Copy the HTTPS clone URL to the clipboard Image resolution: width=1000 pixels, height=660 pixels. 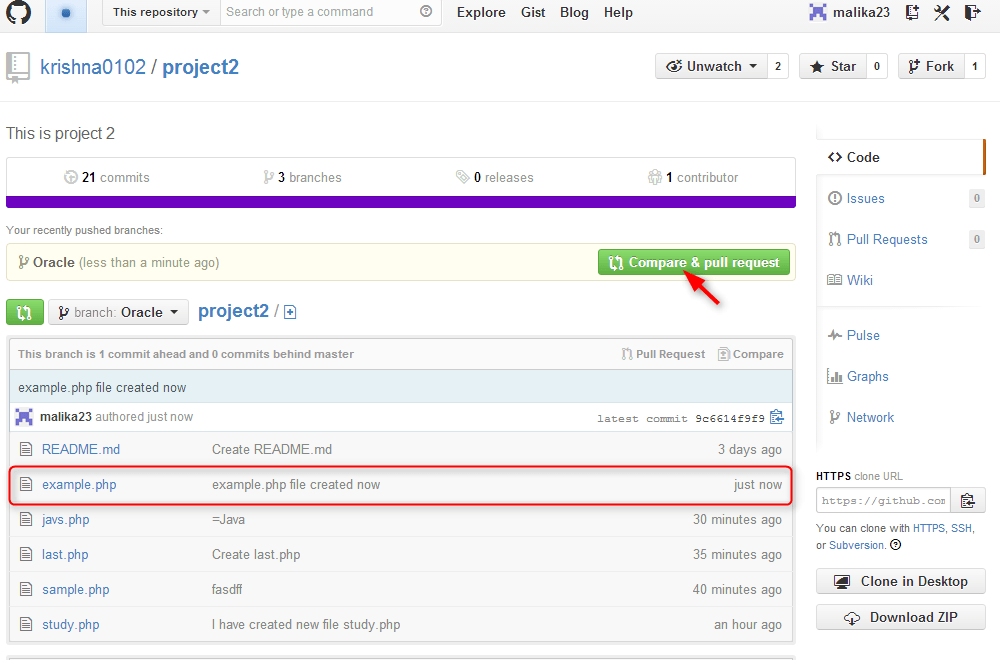click(967, 501)
